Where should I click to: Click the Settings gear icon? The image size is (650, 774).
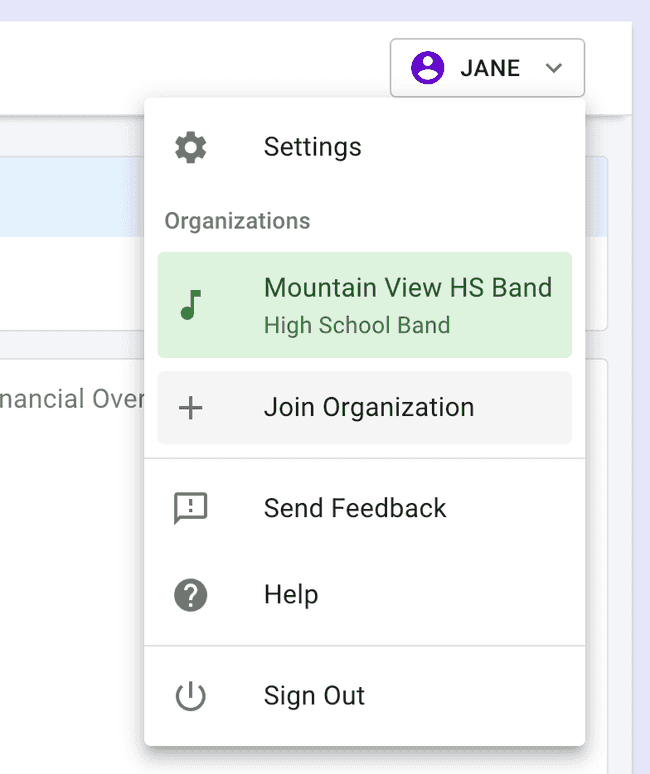(190, 147)
